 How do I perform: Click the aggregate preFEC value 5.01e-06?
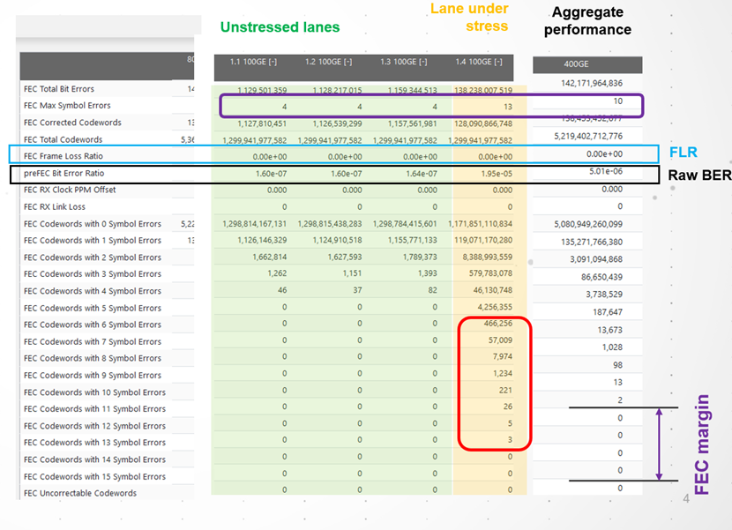point(606,171)
